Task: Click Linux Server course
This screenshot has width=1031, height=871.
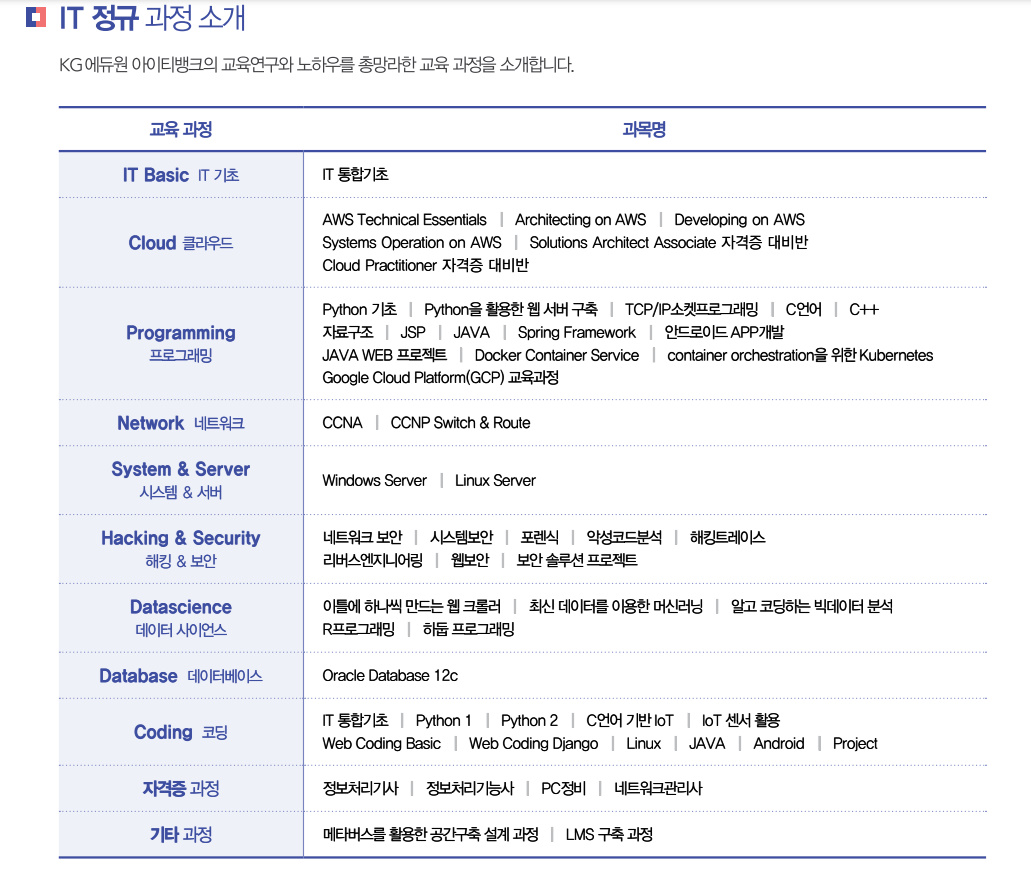Action: point(495,481)
